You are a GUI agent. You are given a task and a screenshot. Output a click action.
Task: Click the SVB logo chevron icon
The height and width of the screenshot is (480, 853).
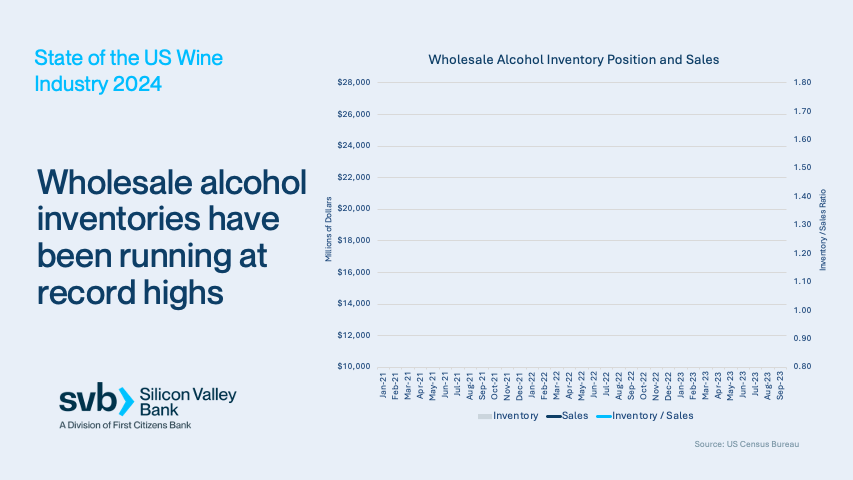(125, 400)
